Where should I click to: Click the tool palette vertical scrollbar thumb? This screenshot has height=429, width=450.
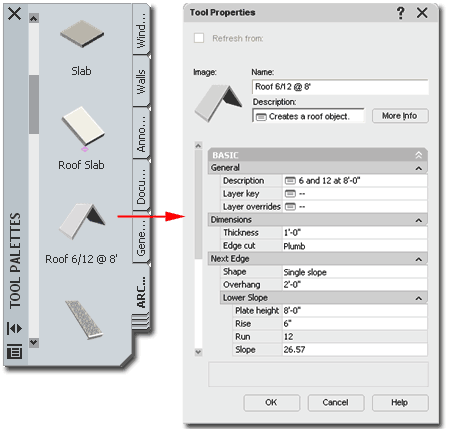[x=34, y=104]
